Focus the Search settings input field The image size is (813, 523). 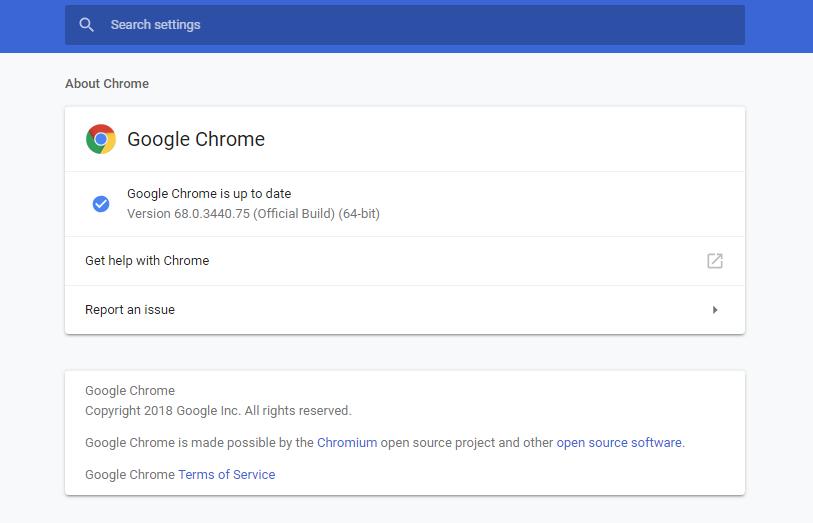point(400,25)
